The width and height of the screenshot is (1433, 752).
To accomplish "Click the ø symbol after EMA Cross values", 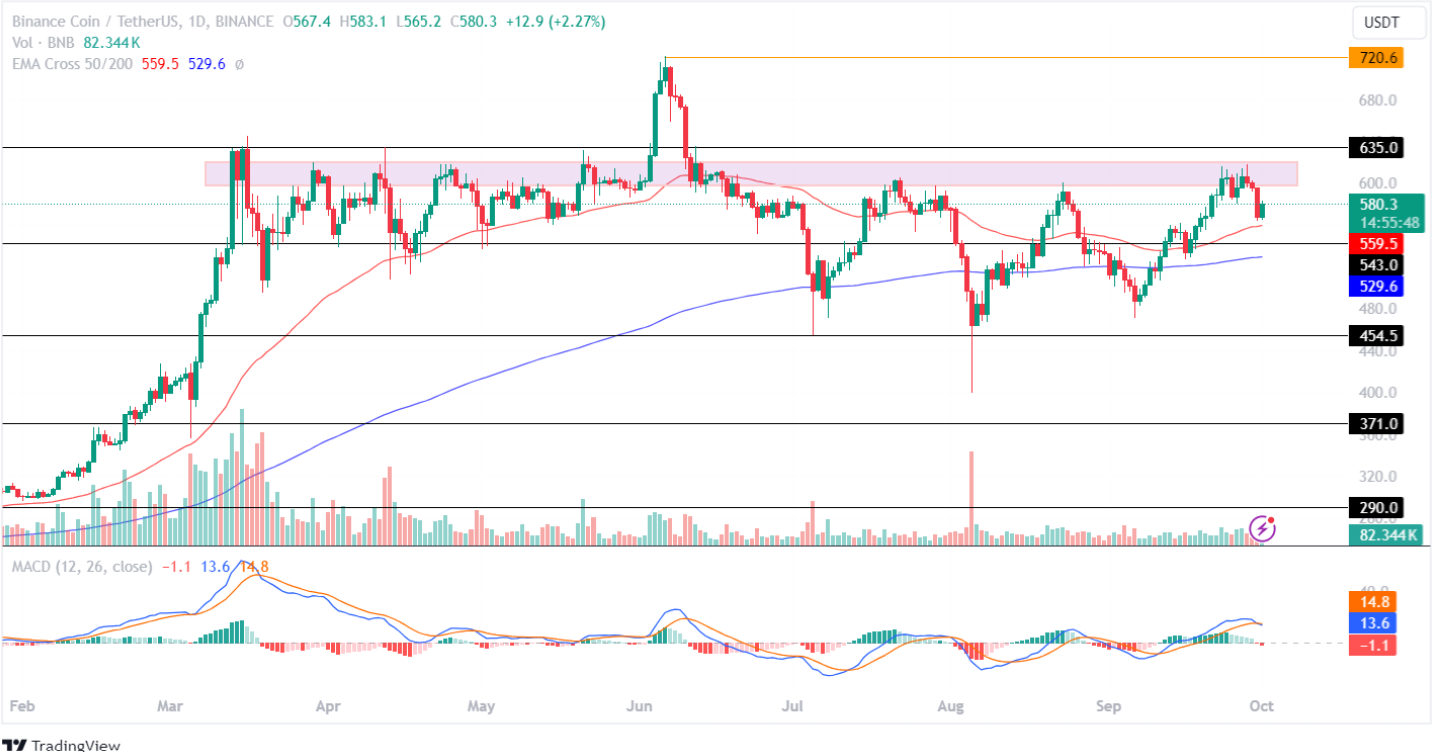I will 239,64.
